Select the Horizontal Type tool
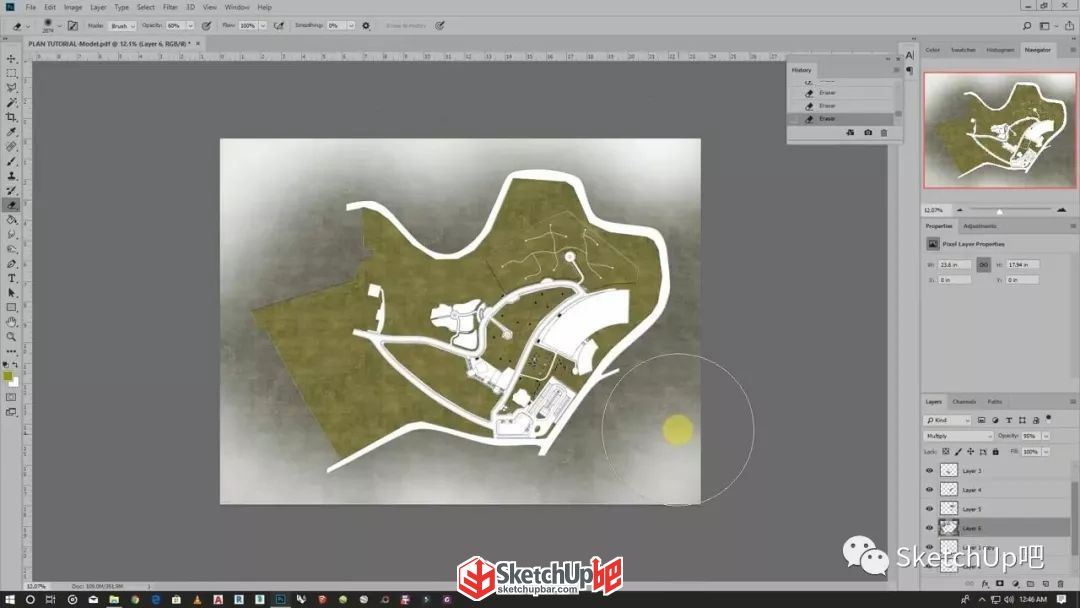This screenshot has height=608, width=1080. coord(11,278)
